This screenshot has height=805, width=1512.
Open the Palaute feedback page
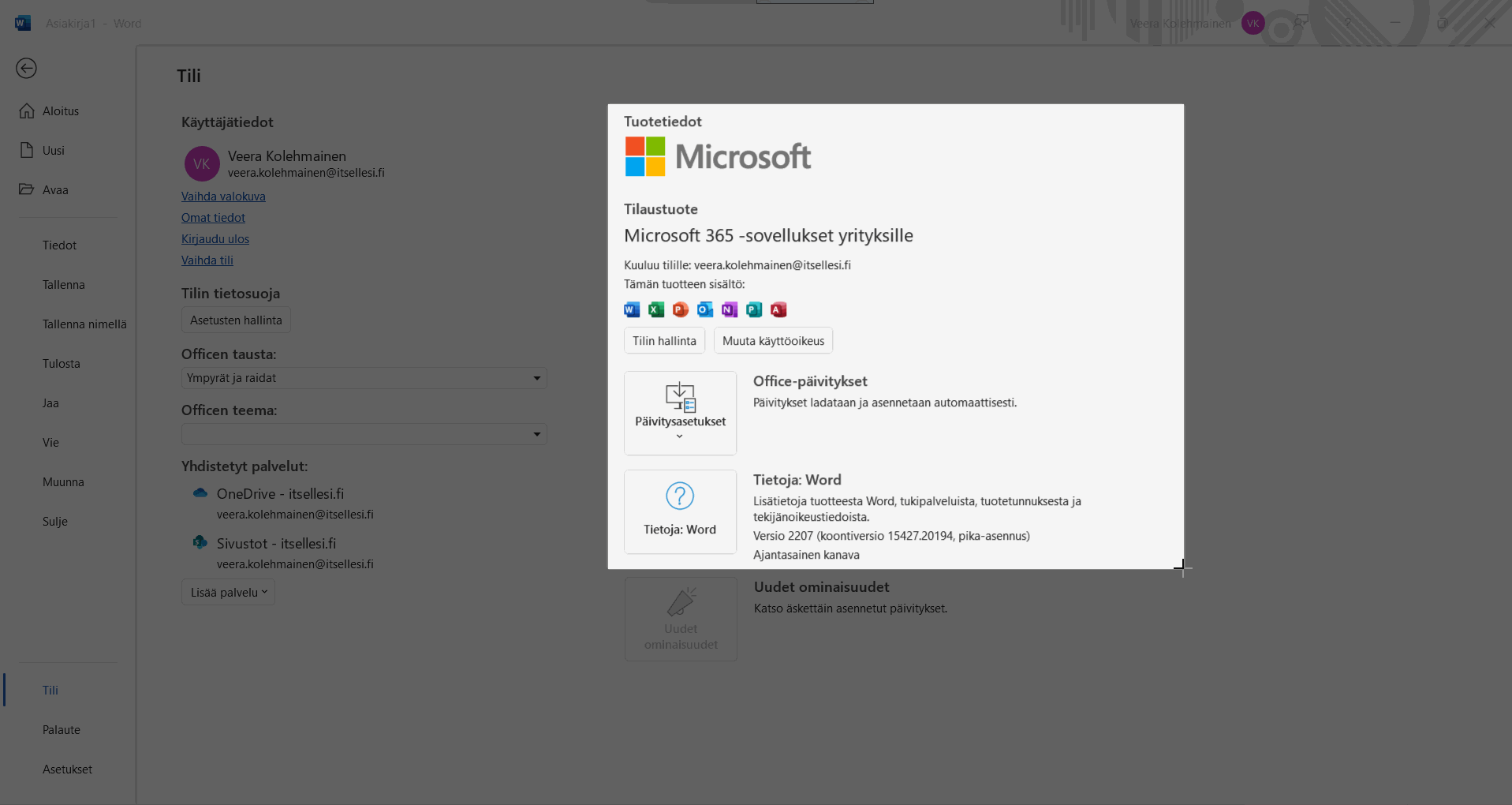click(62, 730)
